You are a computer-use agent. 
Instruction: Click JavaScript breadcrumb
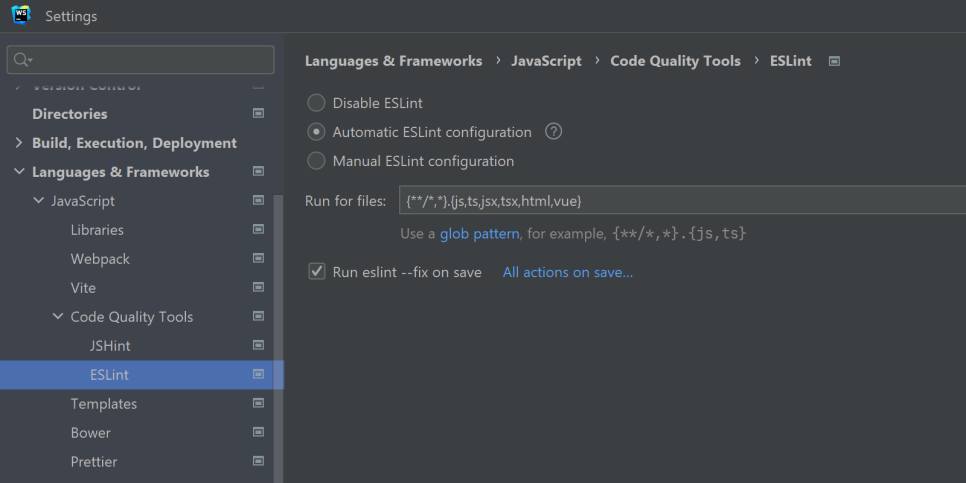[546, 61]
